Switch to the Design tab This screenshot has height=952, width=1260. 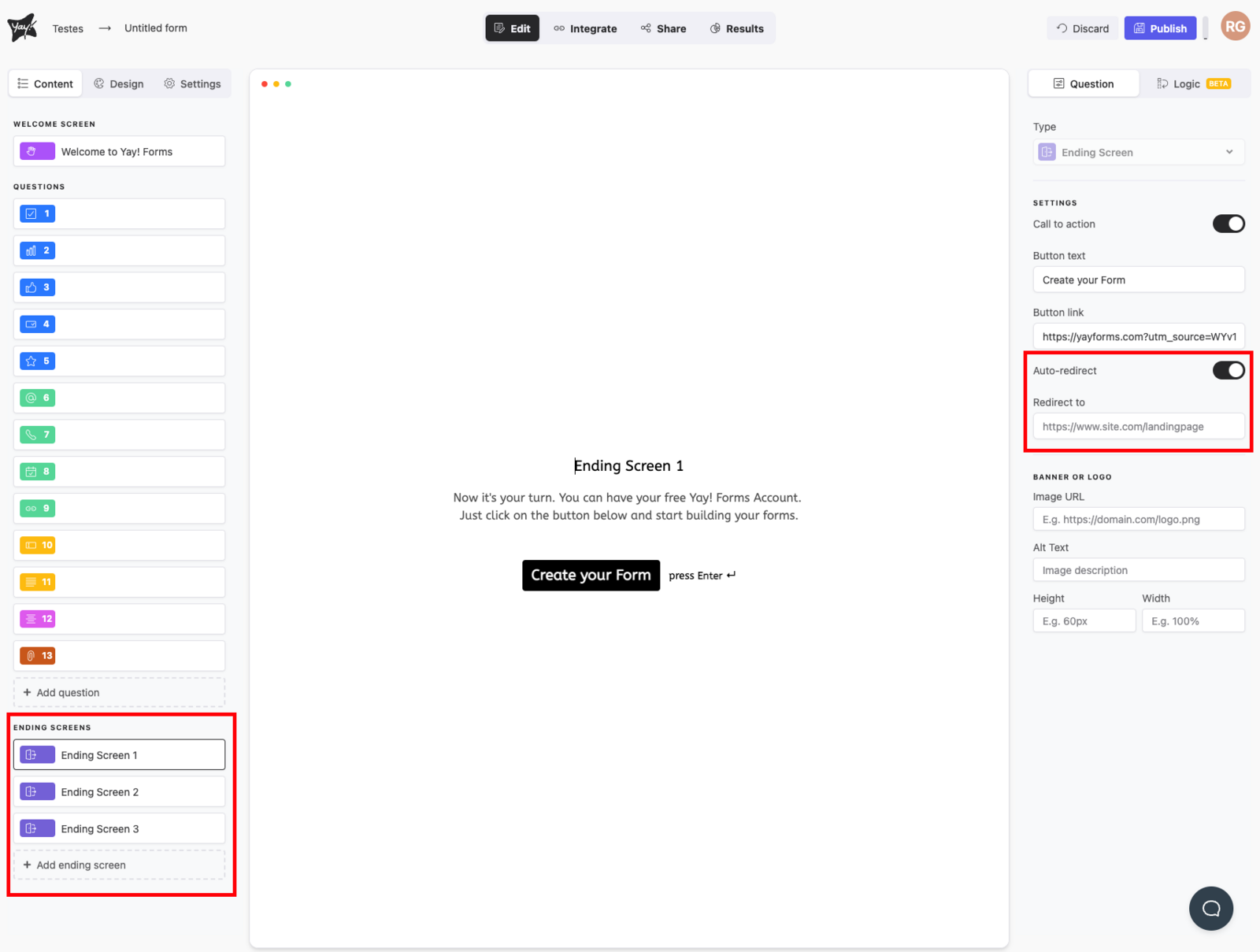(x=119, y=84)
